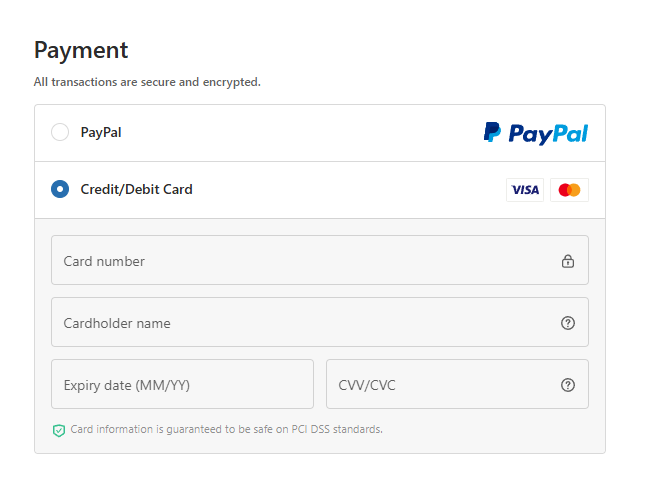This screenshot has height=486, width=661.
Task: Click the PCI DSS standards safety notice
Action: tap(226, 430)
